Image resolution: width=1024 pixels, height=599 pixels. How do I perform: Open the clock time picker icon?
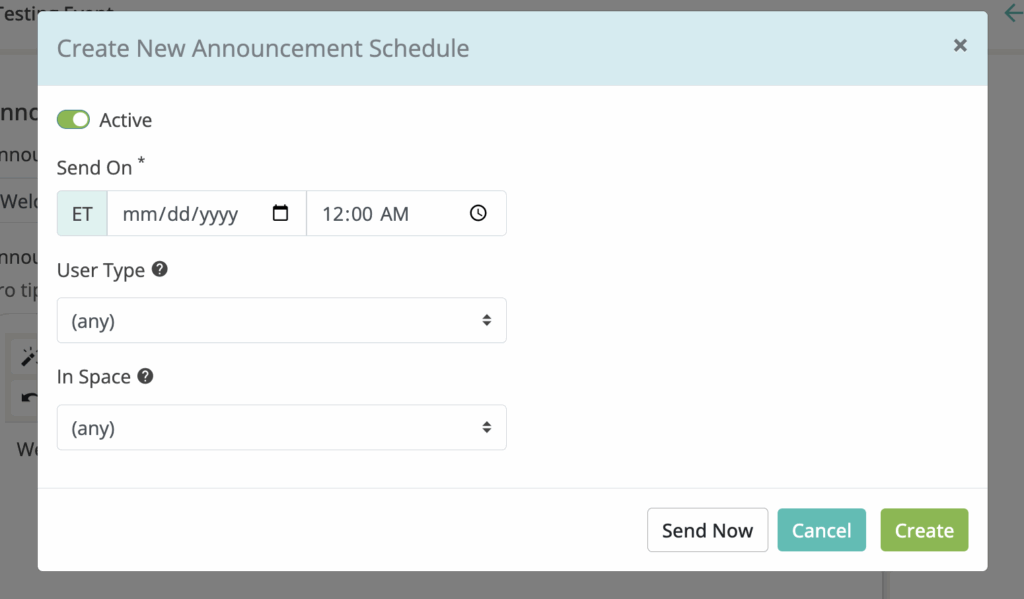coord(478,213)
